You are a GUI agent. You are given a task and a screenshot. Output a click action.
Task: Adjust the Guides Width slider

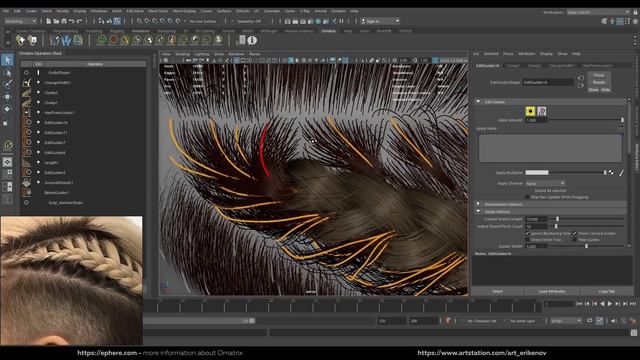[587, 246]
